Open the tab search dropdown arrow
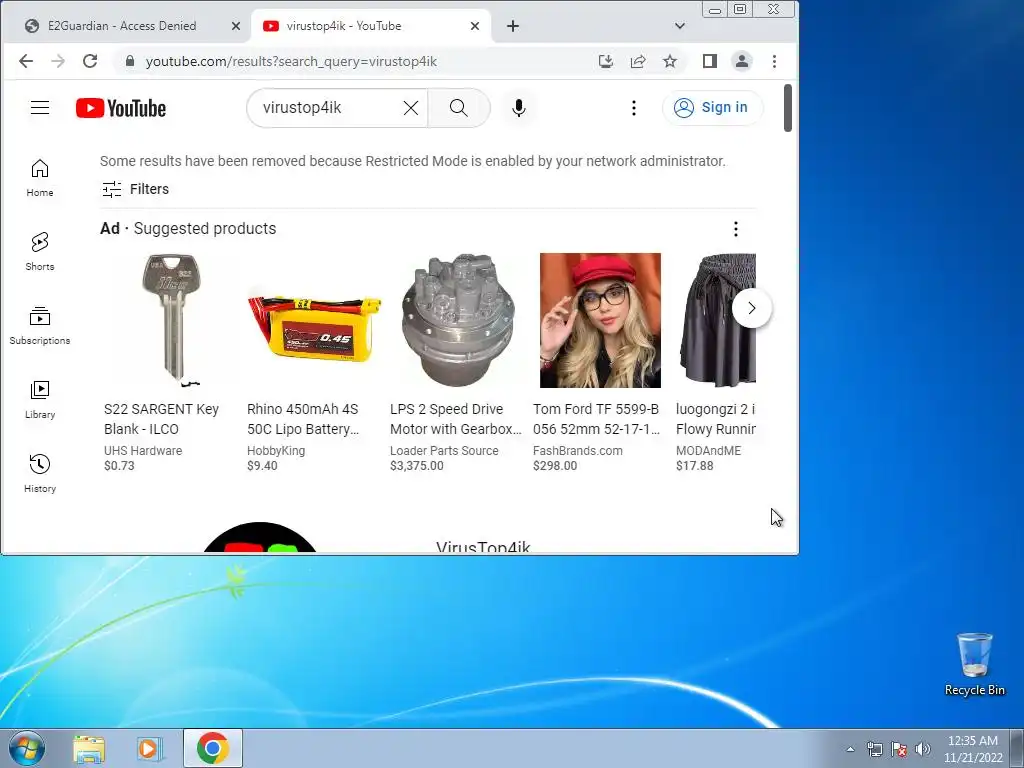 (680, 26)
